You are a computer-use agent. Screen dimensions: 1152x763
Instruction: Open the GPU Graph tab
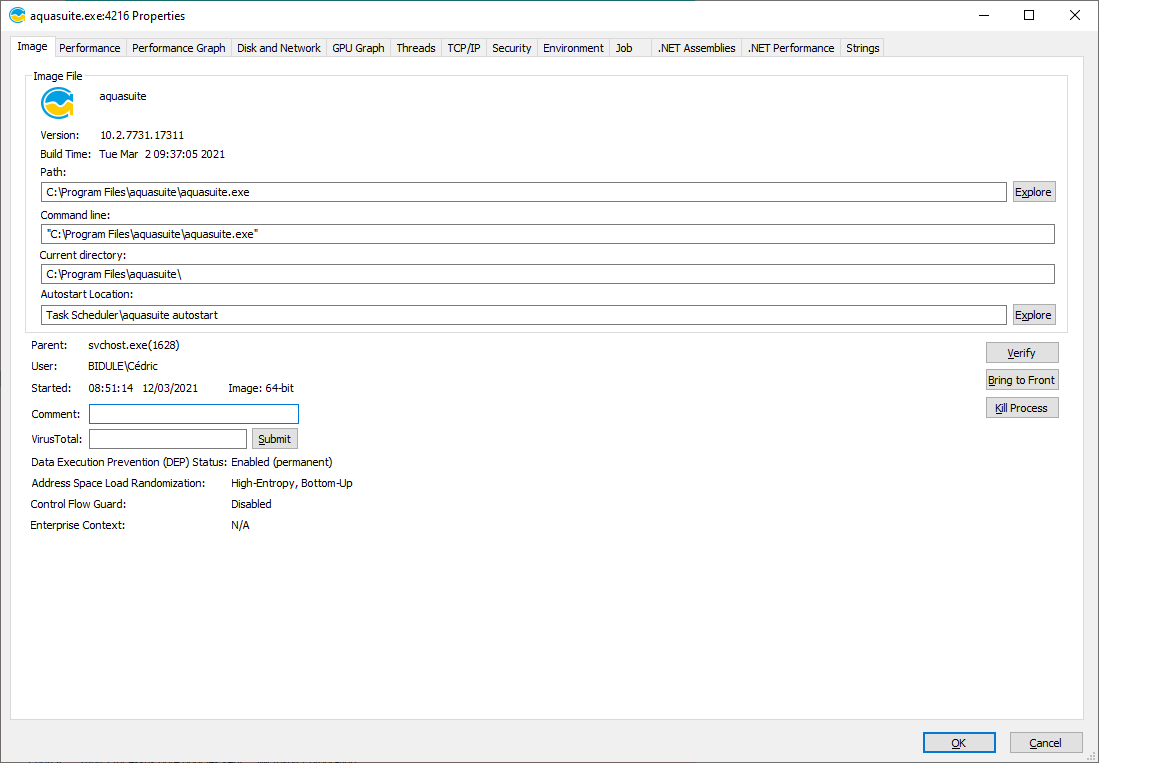point(358,48)
